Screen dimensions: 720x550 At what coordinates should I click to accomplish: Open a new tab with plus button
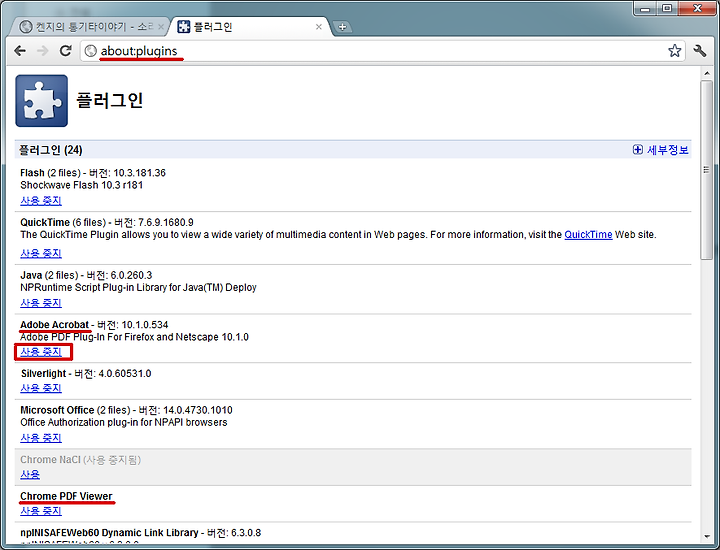click(342, 27)
